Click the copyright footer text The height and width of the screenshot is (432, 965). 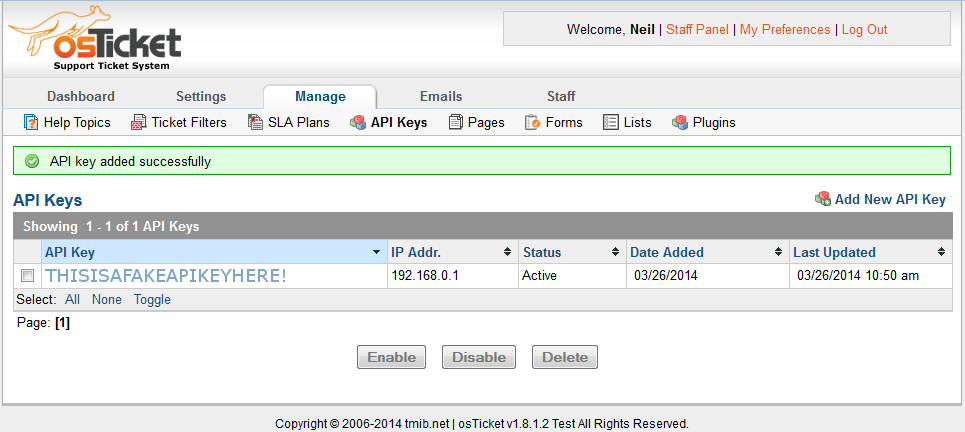(x=482, y=423)
